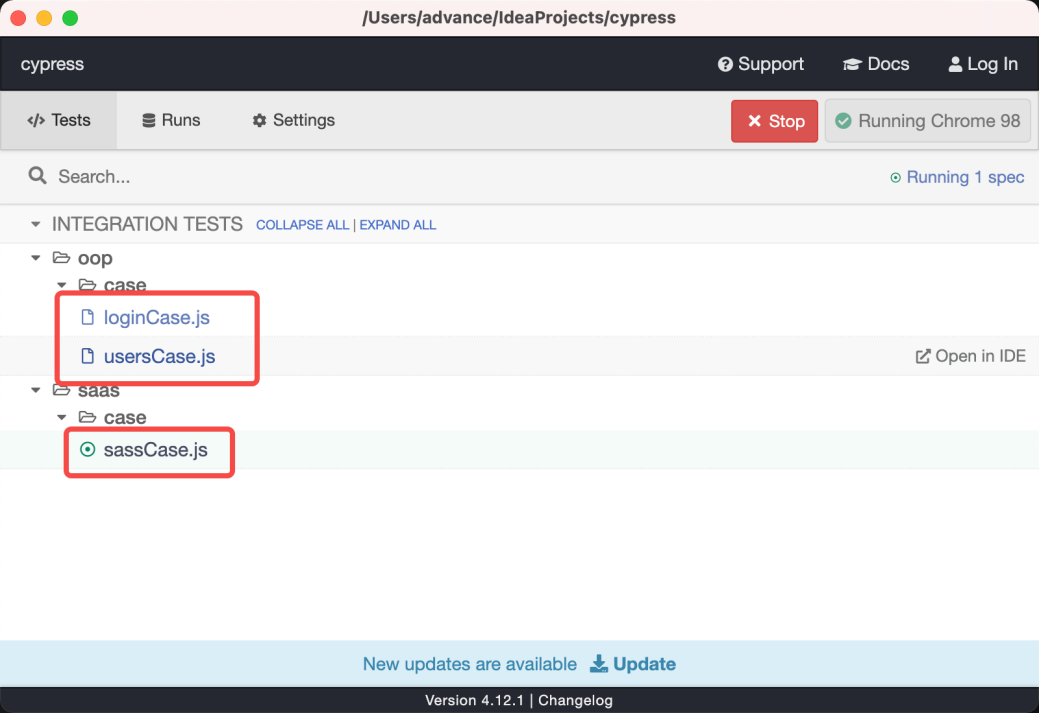Run the usersCase.js spec
The width and height of the screenshot is (1039, 713).
(x=159, y=356)
